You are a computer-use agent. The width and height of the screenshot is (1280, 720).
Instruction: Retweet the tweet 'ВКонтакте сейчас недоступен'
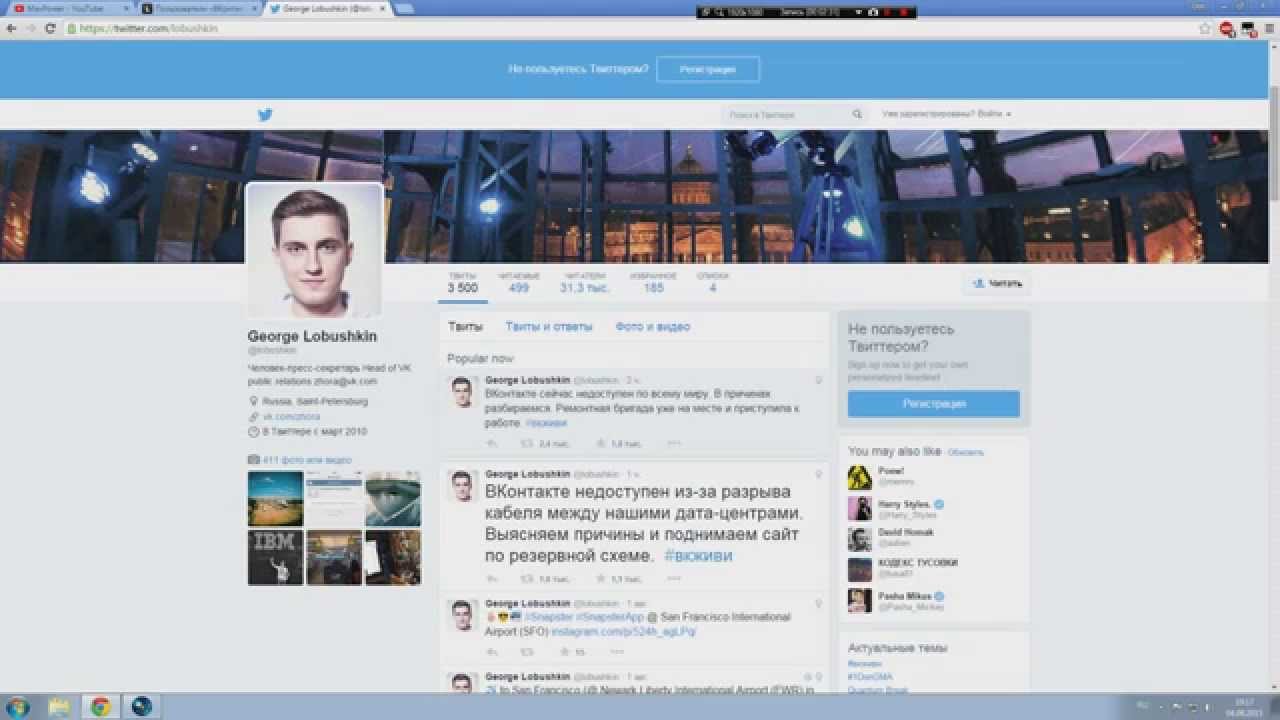(x=527, y=443)
